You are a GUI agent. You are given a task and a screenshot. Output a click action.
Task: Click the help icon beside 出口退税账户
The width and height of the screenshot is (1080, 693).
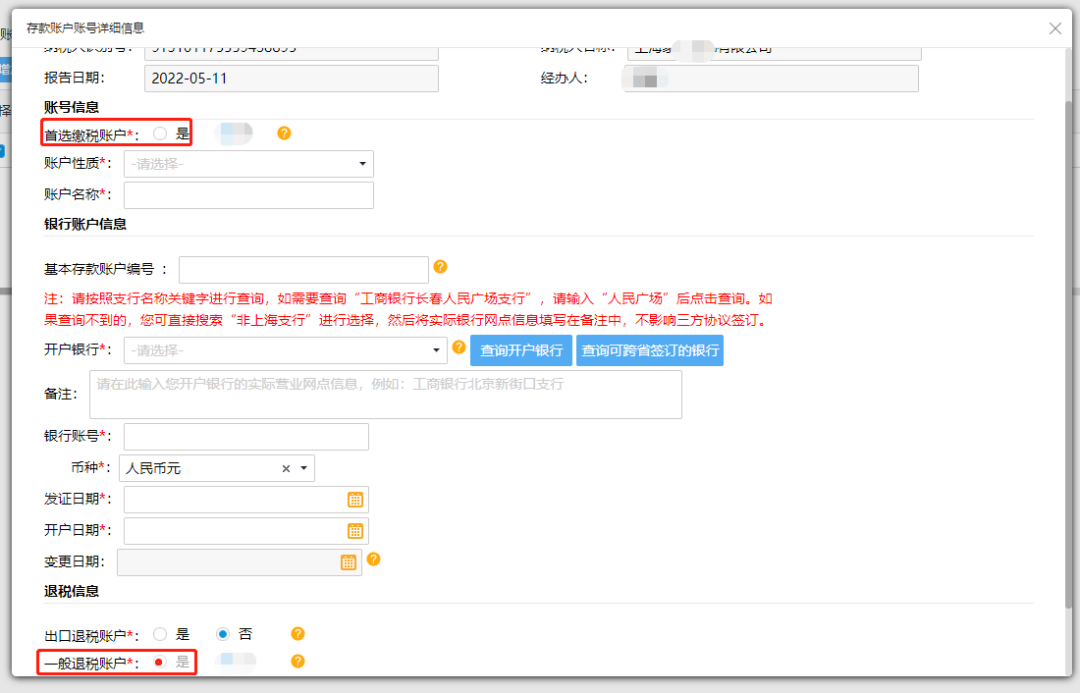297,633
